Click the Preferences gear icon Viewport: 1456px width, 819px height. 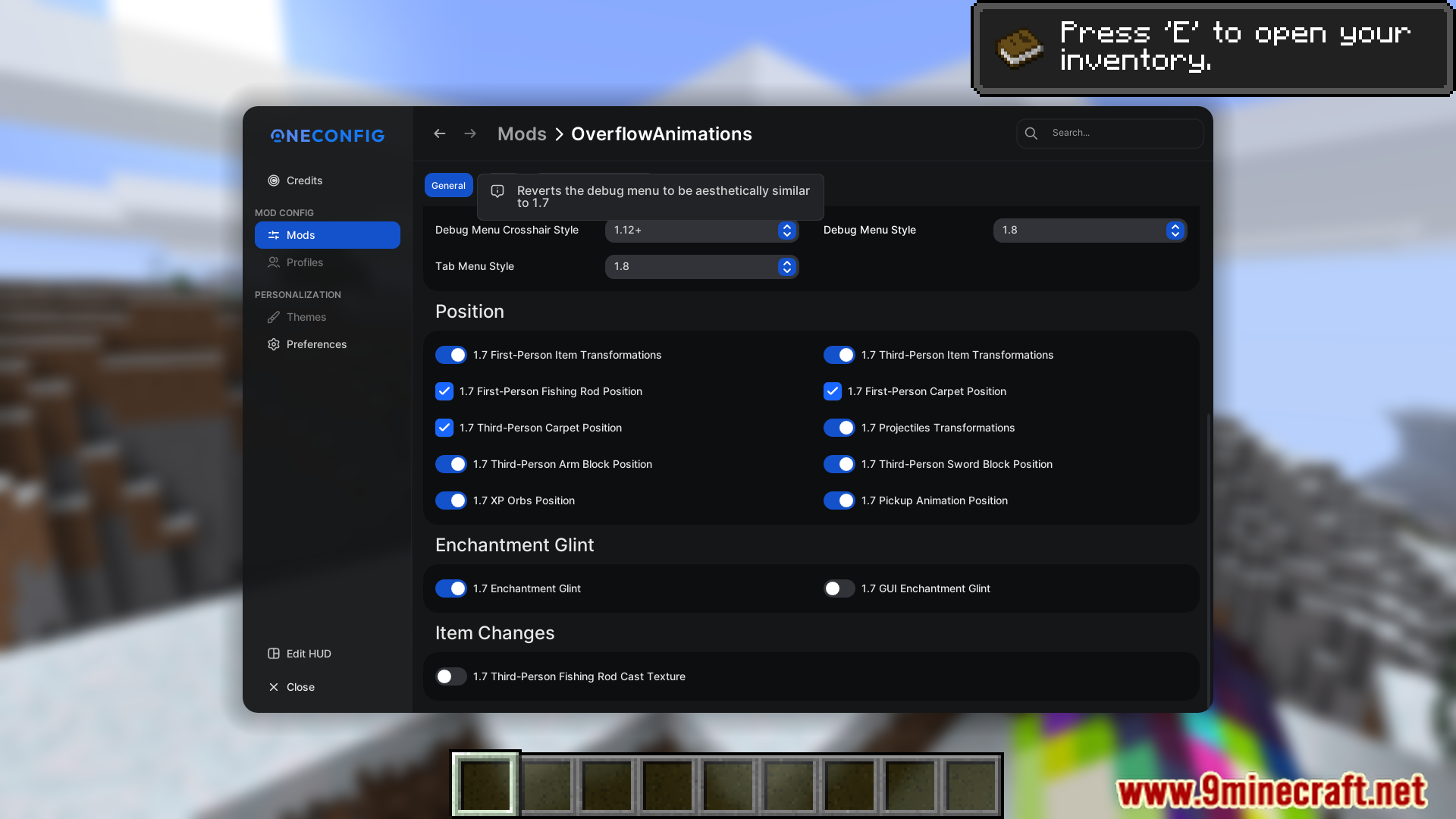coord(274,344)
